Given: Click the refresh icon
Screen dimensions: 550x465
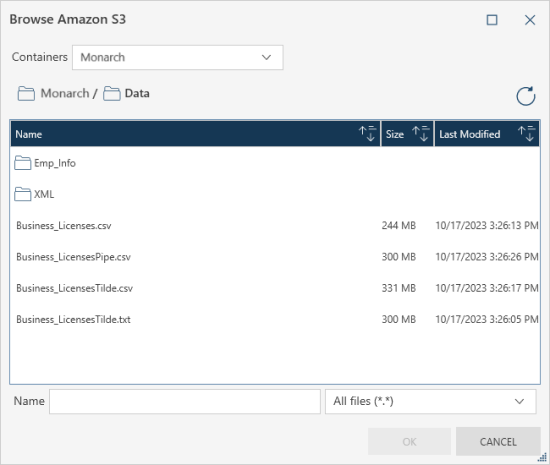Looking at the screenshot, I should click(x=525, y=96).
